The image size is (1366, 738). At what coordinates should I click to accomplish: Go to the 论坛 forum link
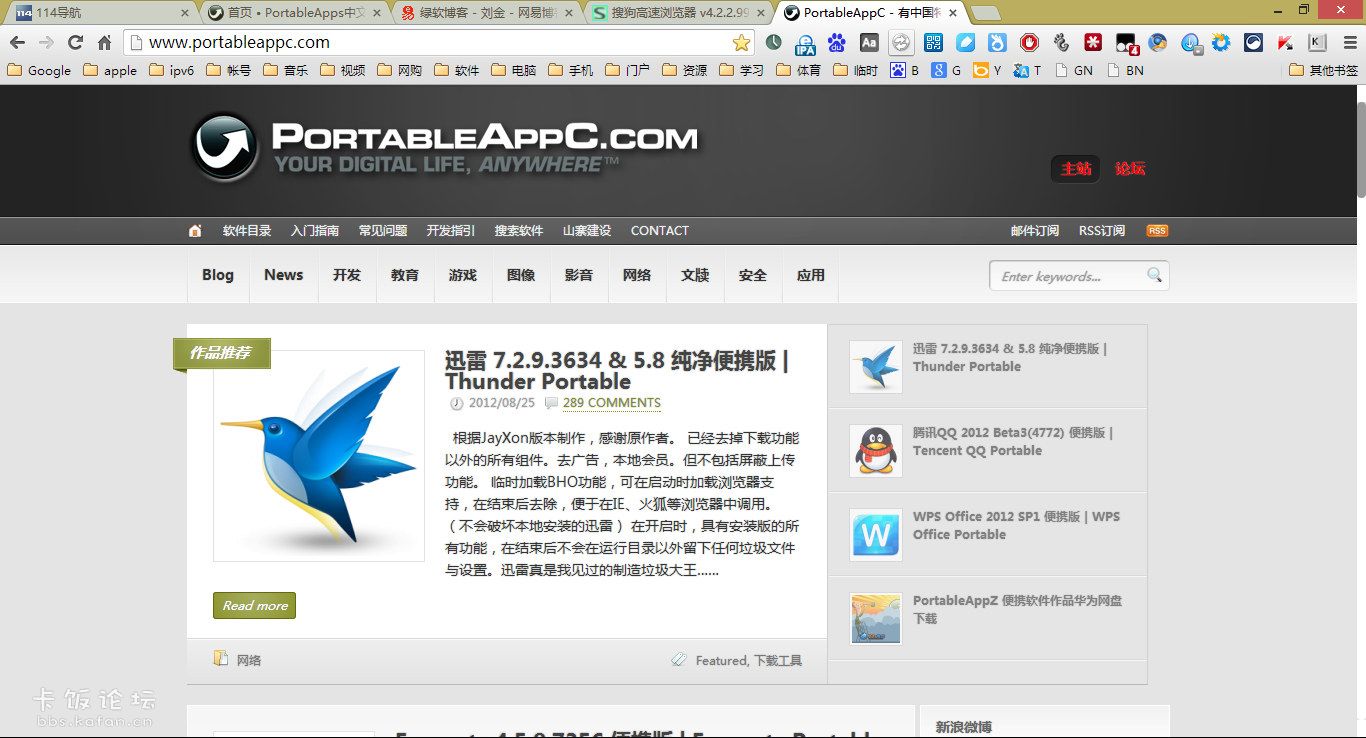coord(1130,169)
